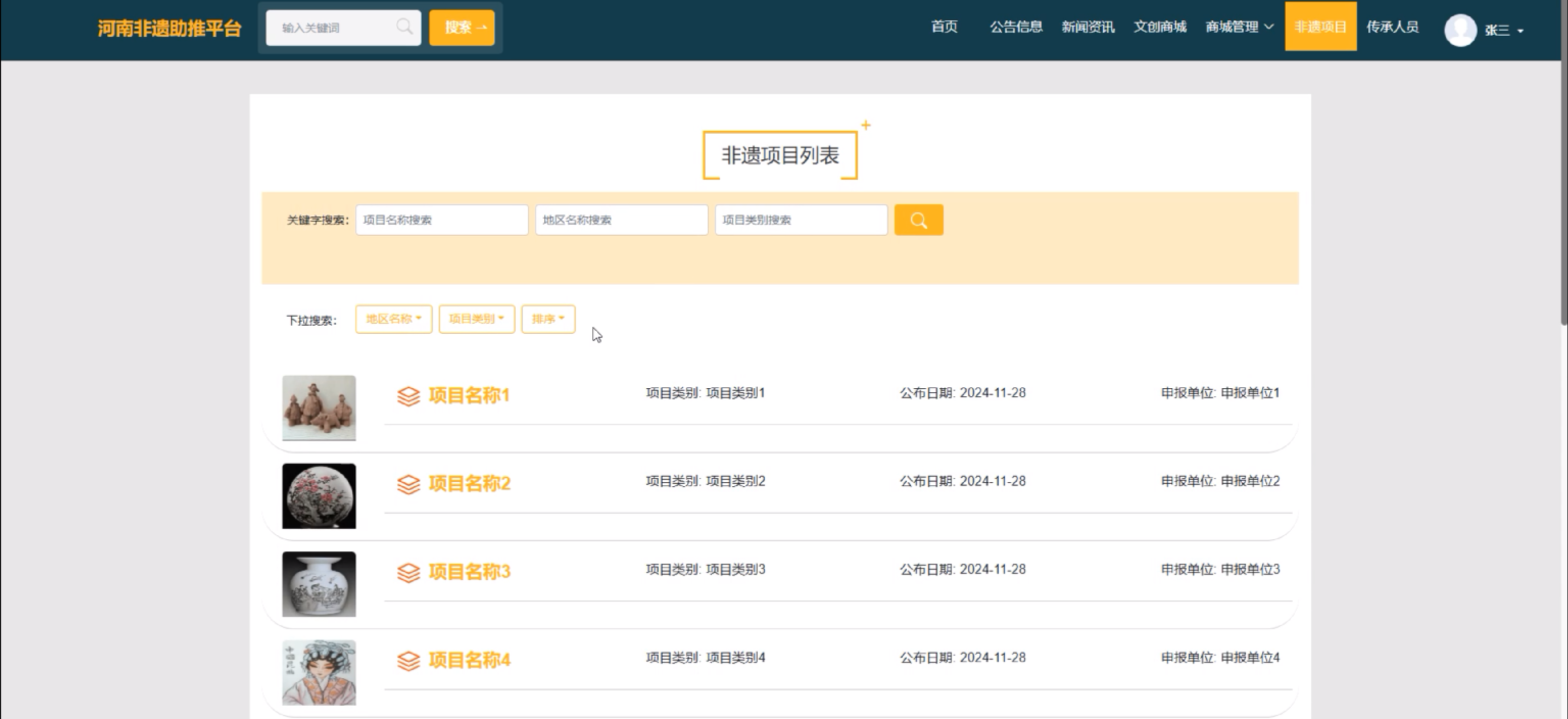Focus the 地区名称搜索 input field
Screen dimensions: 1568x719
coord(621,220)
